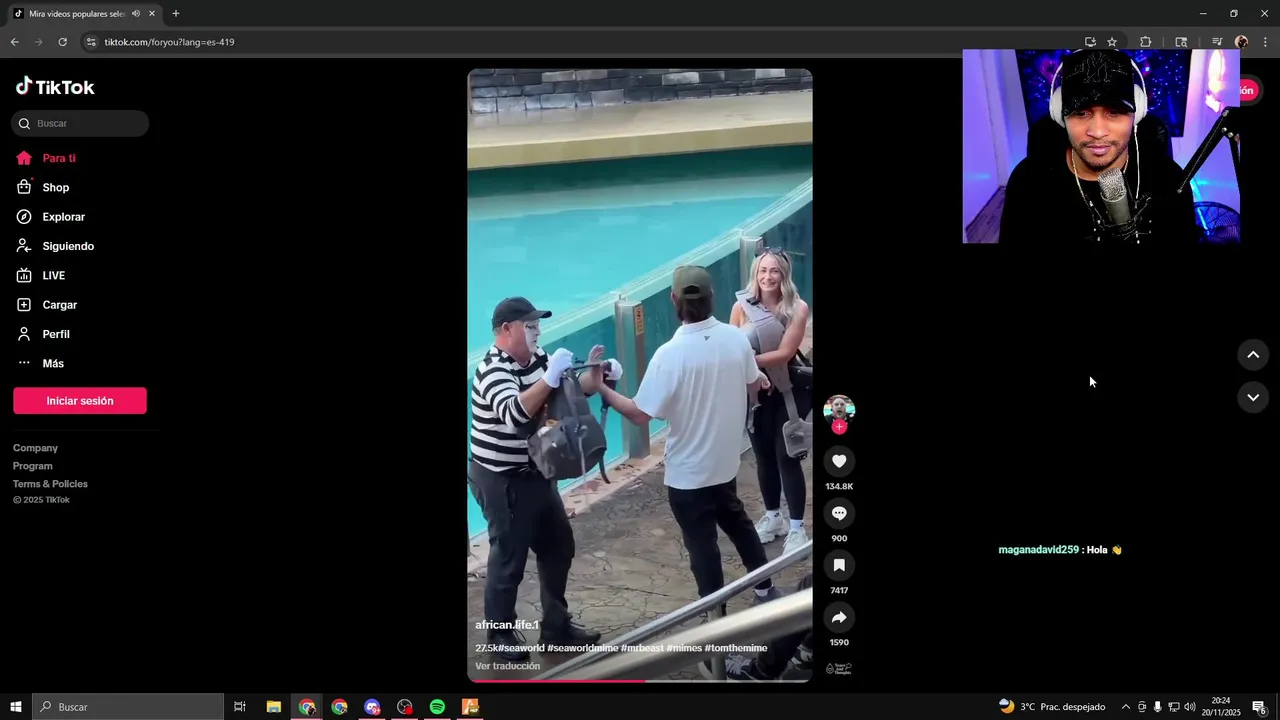Expand the Más menu item

point(53,363)
